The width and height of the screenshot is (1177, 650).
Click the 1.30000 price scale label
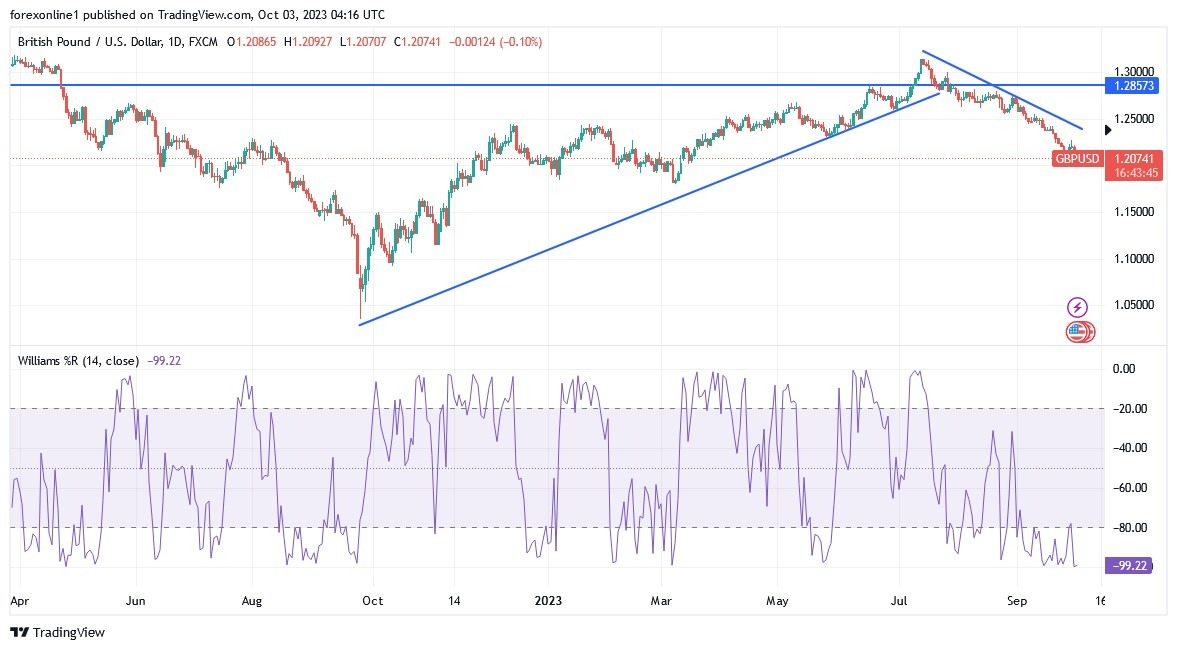pyautogui.click(x=1133, y=72)
